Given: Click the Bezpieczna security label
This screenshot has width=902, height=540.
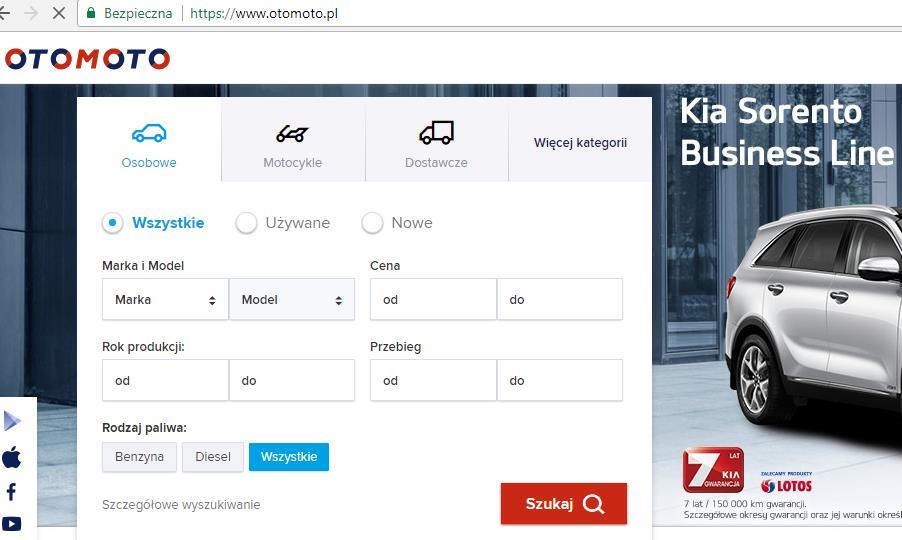Looking at the screenshot, I should pos(138,13).
